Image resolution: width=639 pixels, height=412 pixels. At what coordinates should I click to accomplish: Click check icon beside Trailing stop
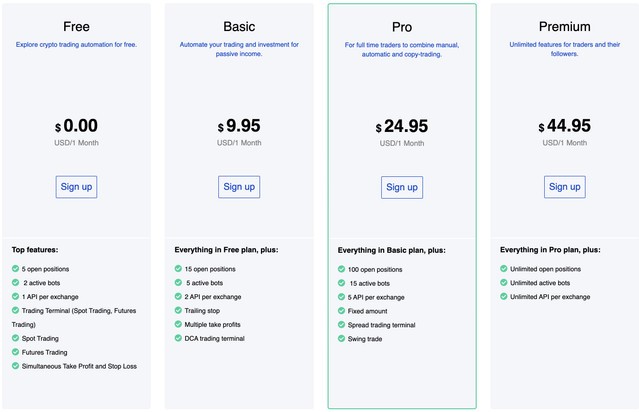pyautogui.click(x=178, y=311)
